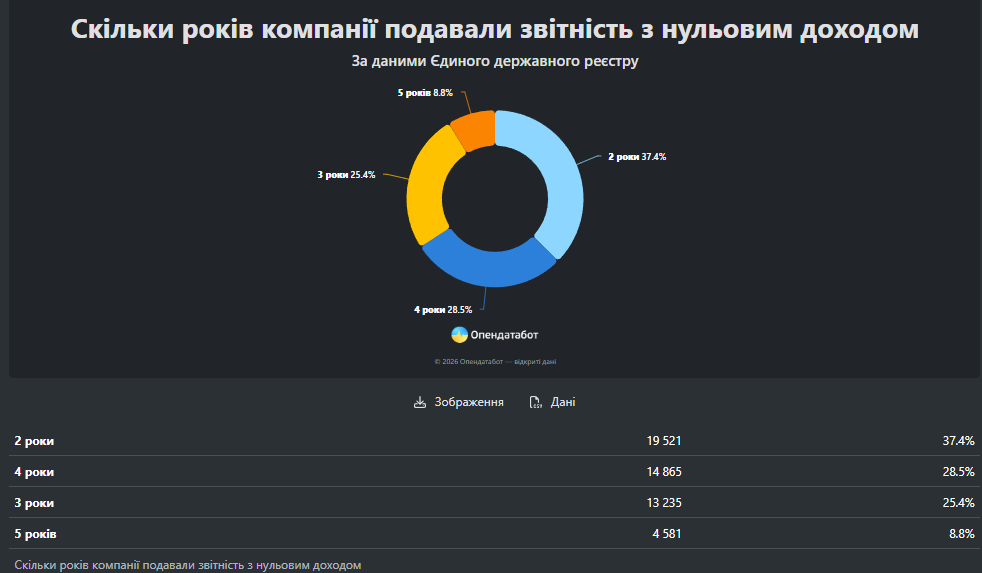Click chart label 4 роки 28.5%

click(x=443, y=310)
